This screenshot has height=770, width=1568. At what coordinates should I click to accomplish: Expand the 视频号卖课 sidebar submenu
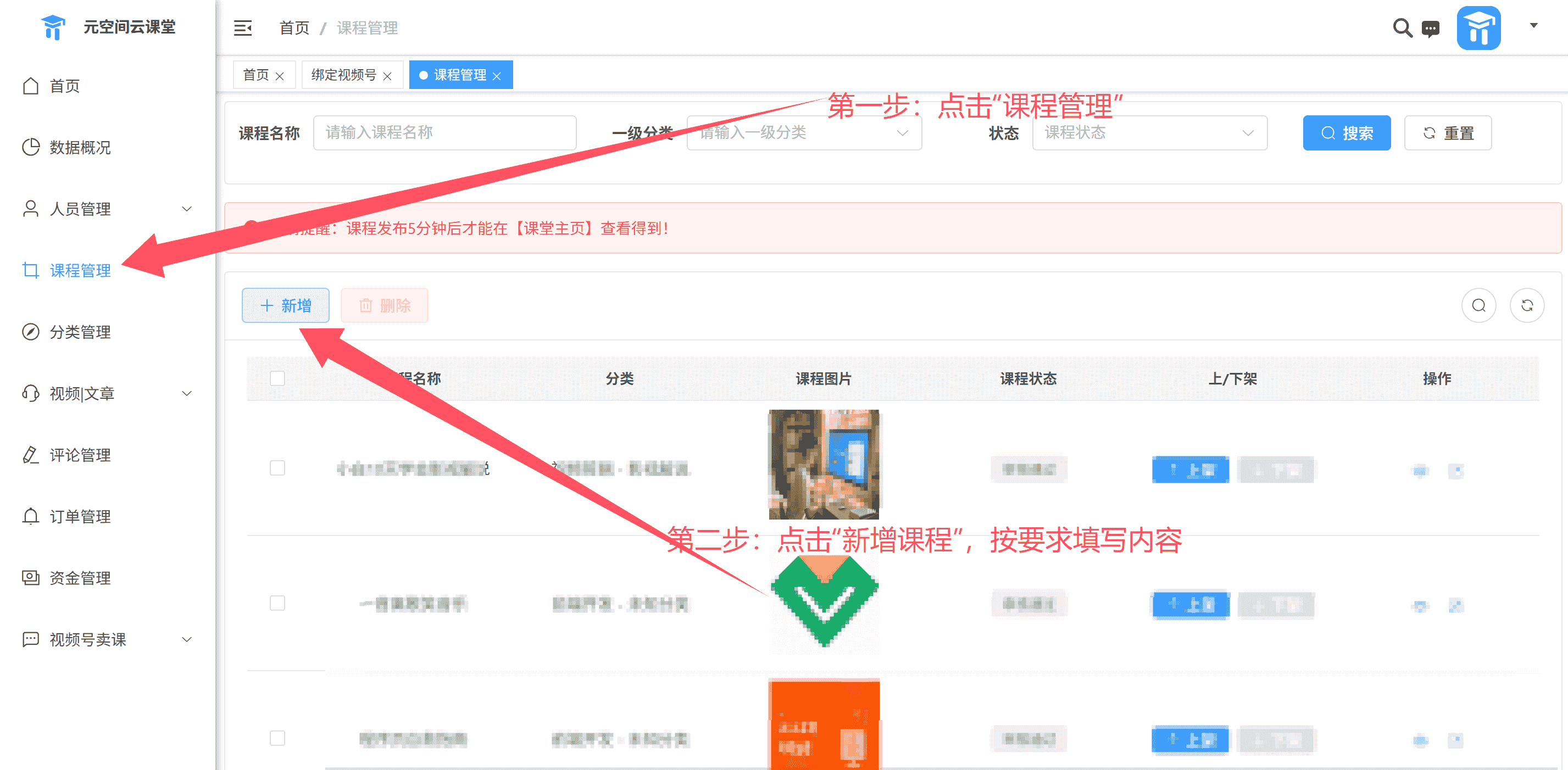[x=87, y=639]
